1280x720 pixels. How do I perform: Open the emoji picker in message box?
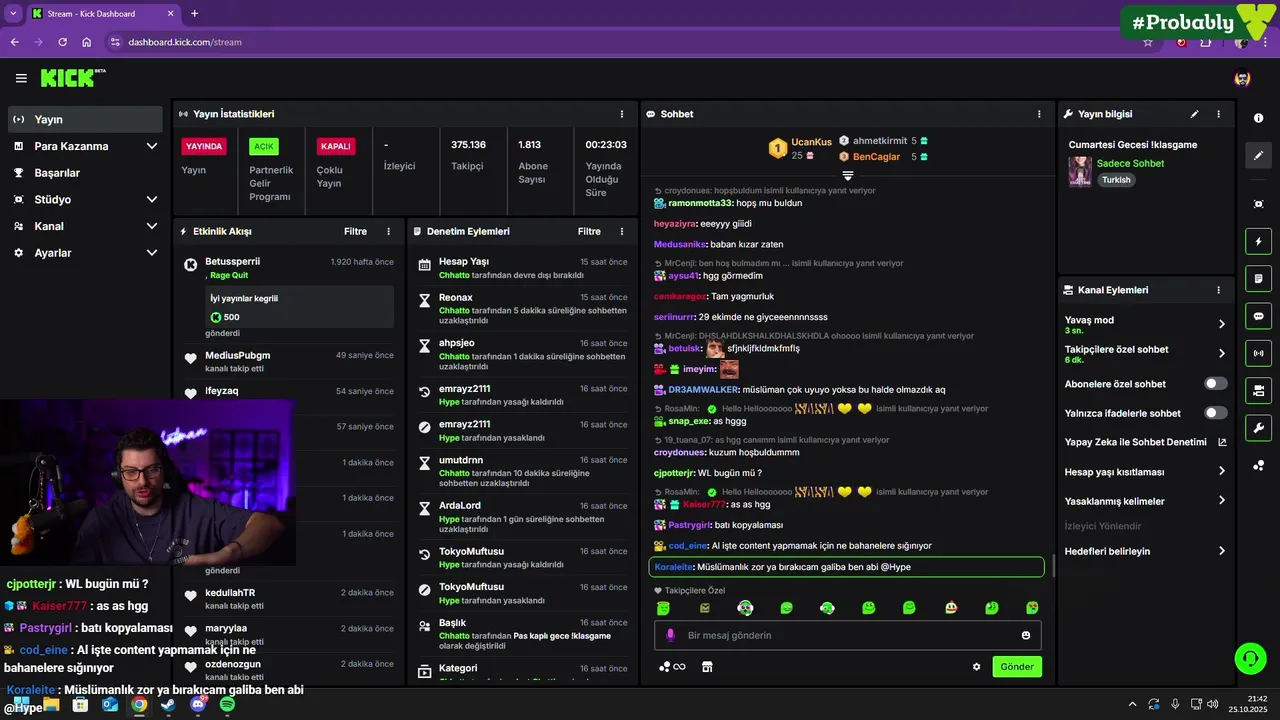point(1026,635)
